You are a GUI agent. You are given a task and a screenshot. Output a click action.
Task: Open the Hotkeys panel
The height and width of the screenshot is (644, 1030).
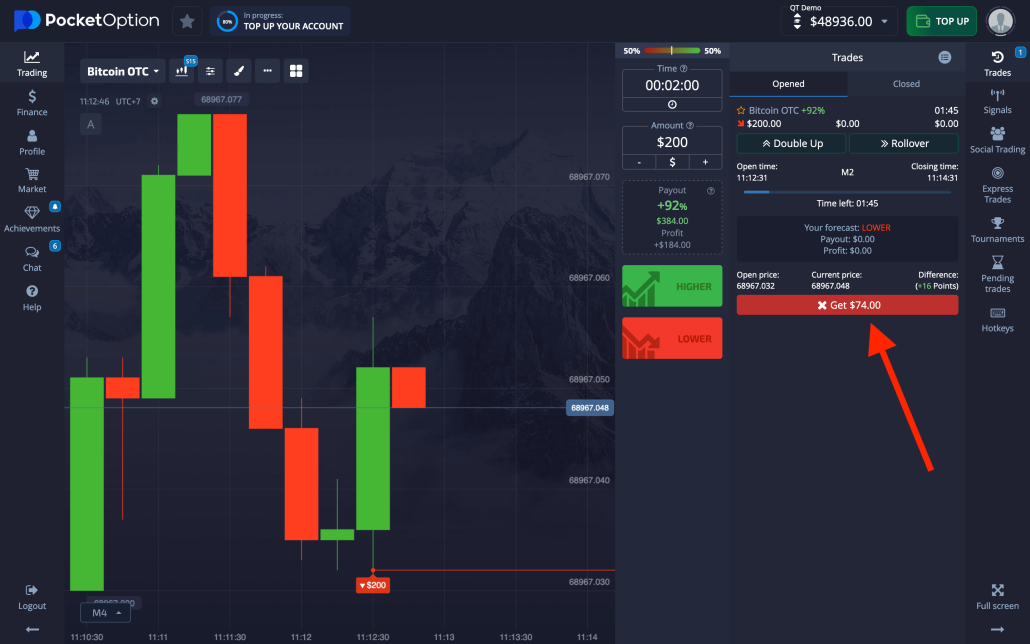(x=996, y=320)
